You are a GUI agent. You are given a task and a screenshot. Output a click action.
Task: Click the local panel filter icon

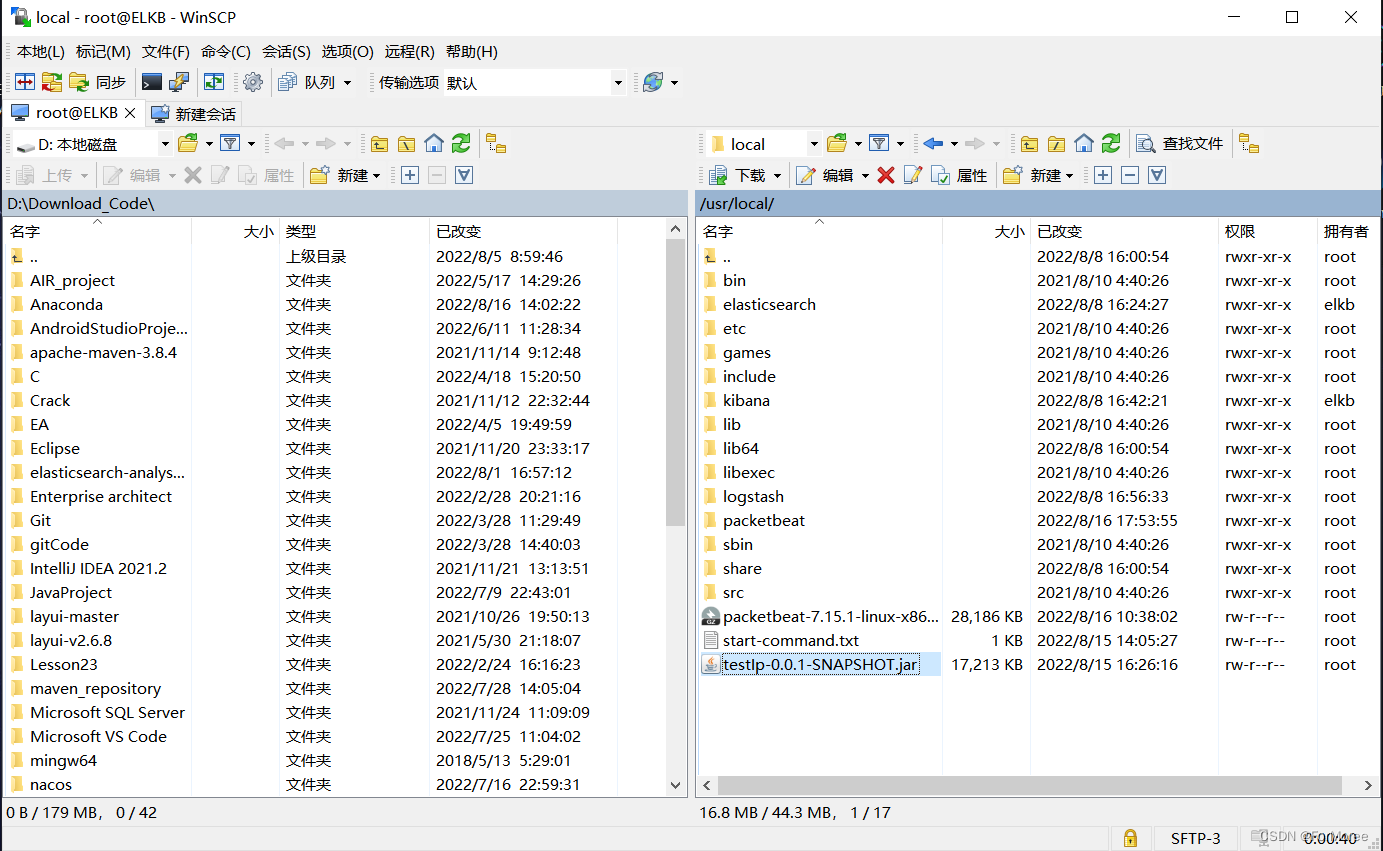[x=230, y=143]
